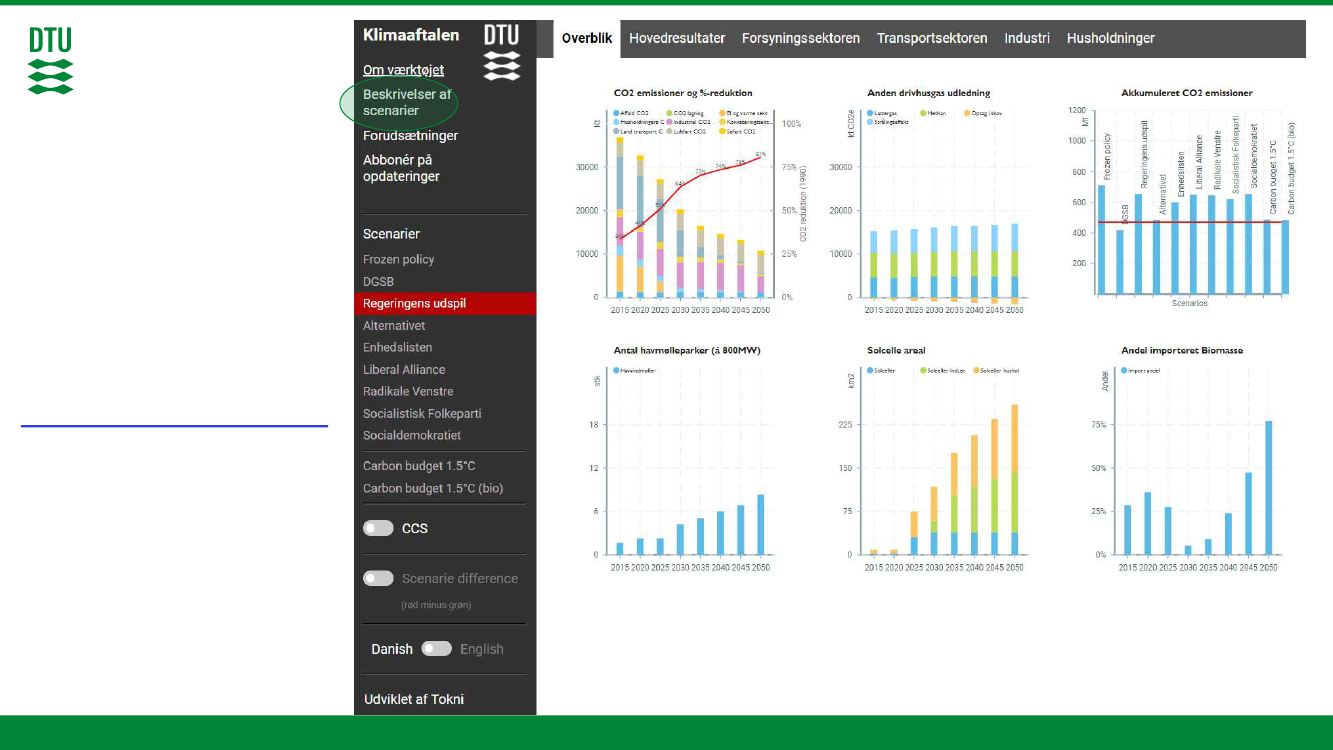Screen dimensions: 1333x750
Task: Select the Radikale Venstre scenario
Action: pyautogui.click(x=408, y=391)
